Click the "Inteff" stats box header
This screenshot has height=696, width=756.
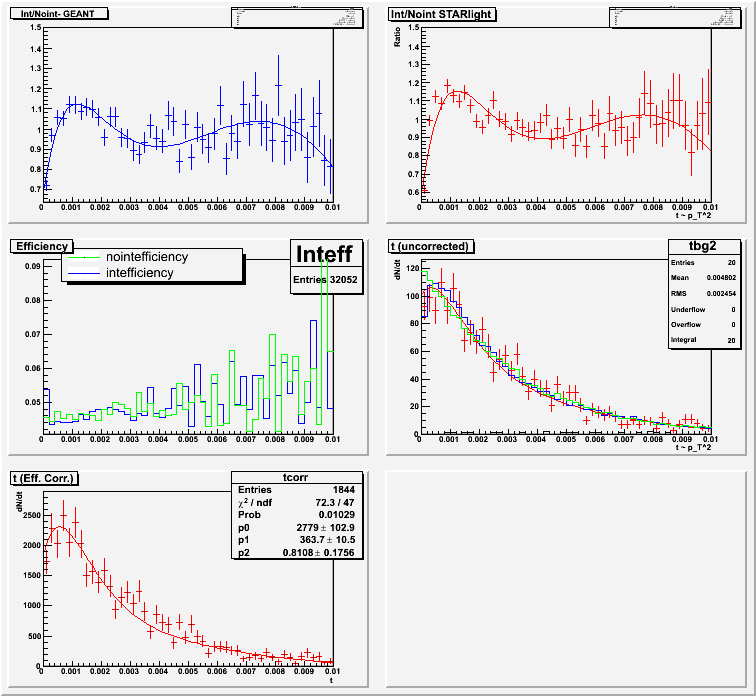click(325, 254)
